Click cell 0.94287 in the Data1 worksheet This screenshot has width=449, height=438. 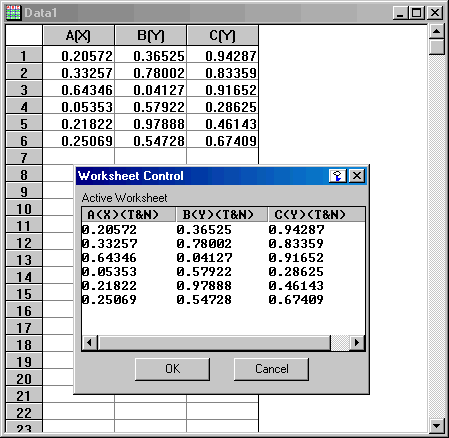tap(223, 55)
